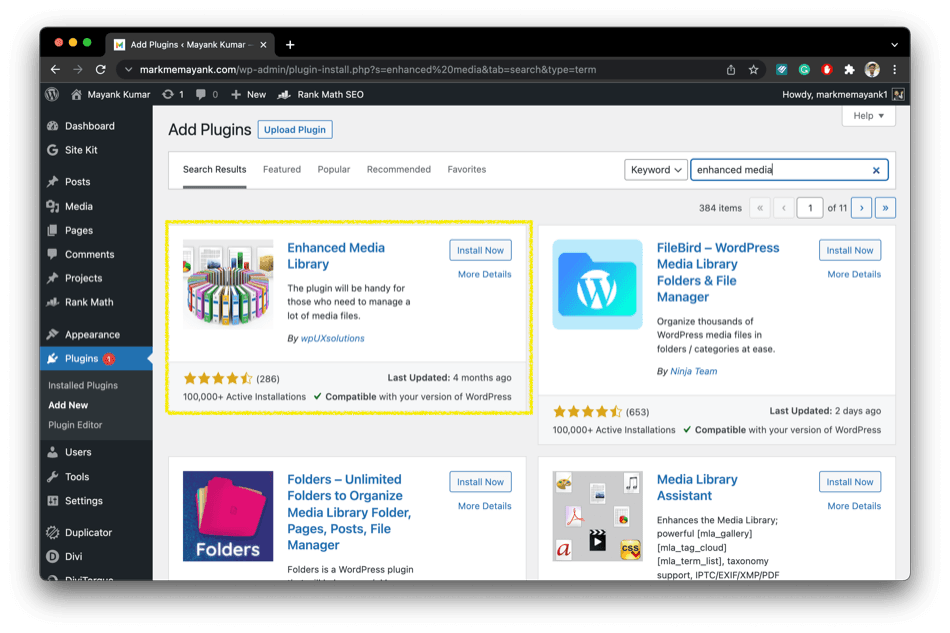This screenshot has height=633, width=950.
Task: Open Installed Plugins submenu item
Action: pyautogui.click(x=83, y=385)
